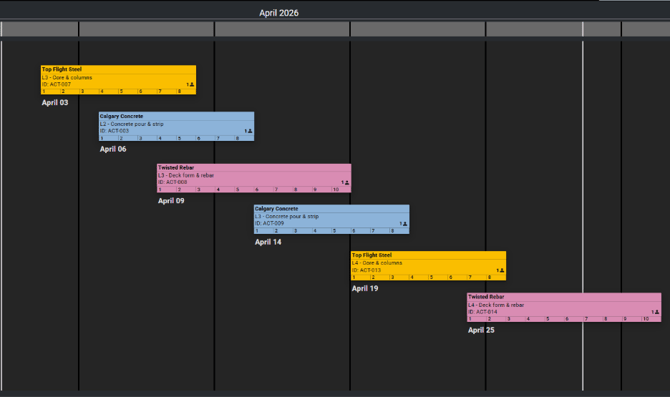This screenshot has height=397, width=670.
Task: Click the crew person icon on ACT-007 bar
Action: point(192,85)
